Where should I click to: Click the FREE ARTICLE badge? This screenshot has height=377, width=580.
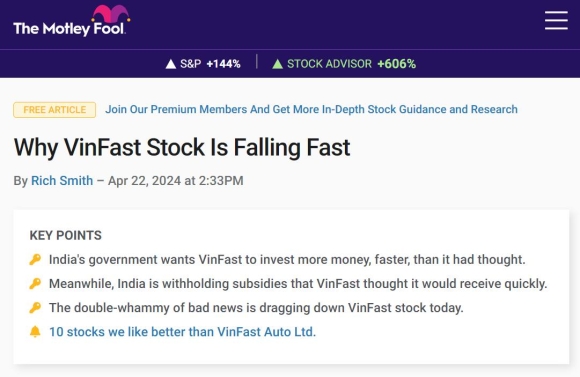[55, 110]
